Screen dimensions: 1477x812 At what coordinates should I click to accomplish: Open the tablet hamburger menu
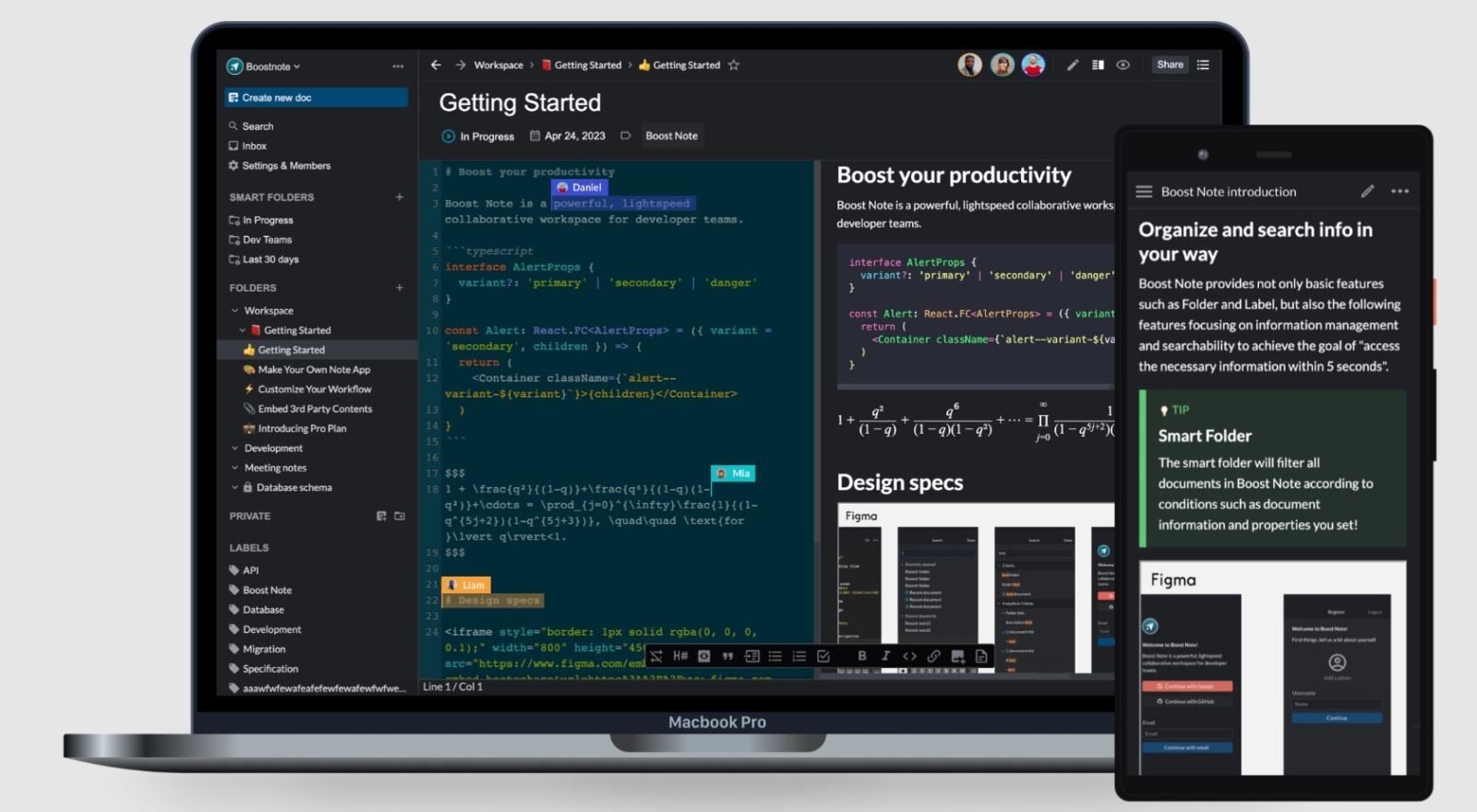(1144, 192)
